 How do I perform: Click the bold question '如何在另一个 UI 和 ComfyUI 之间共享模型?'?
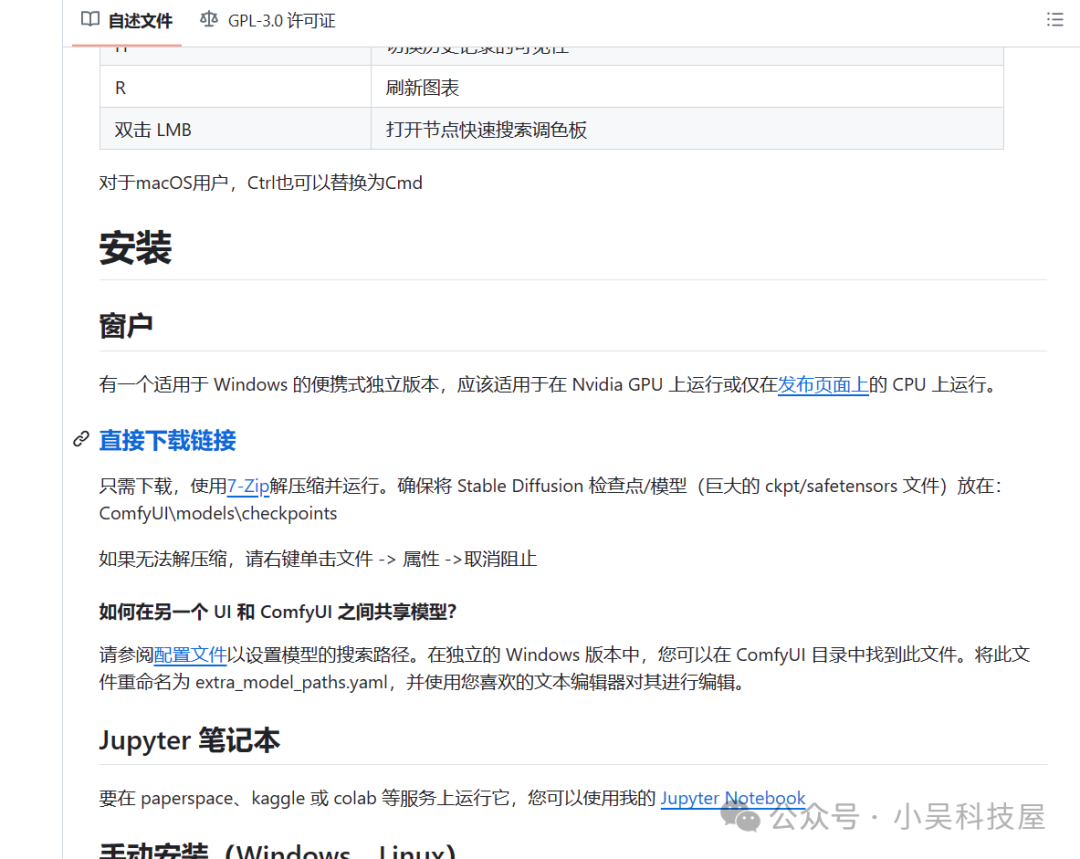coord(278,612)
